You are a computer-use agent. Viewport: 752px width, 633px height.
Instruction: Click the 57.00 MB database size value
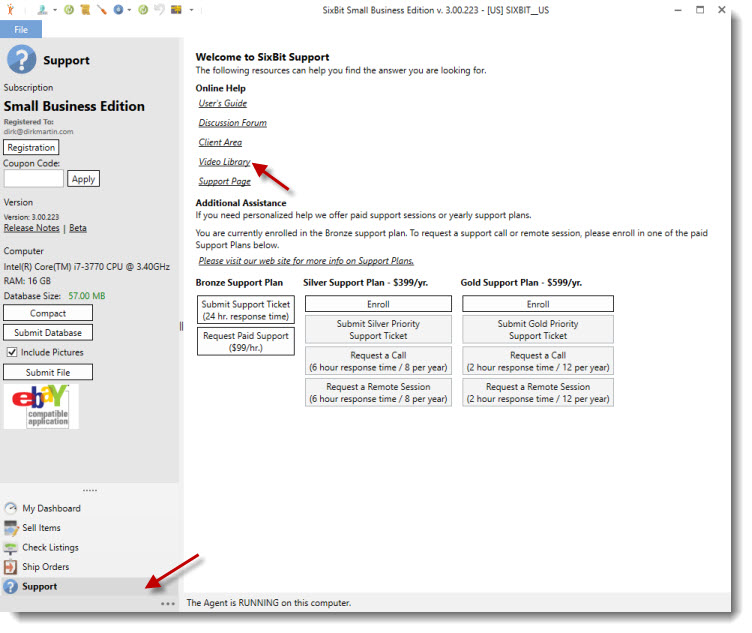(86, 296)
